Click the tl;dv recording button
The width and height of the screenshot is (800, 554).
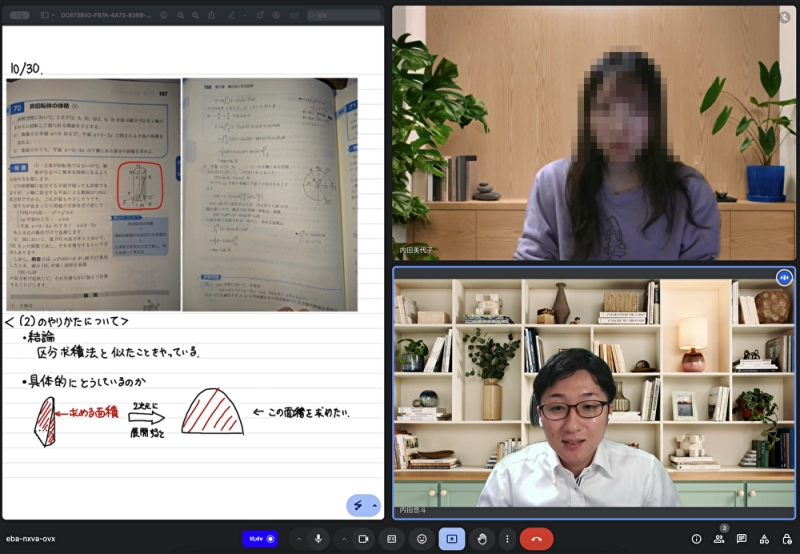(260, 539)
